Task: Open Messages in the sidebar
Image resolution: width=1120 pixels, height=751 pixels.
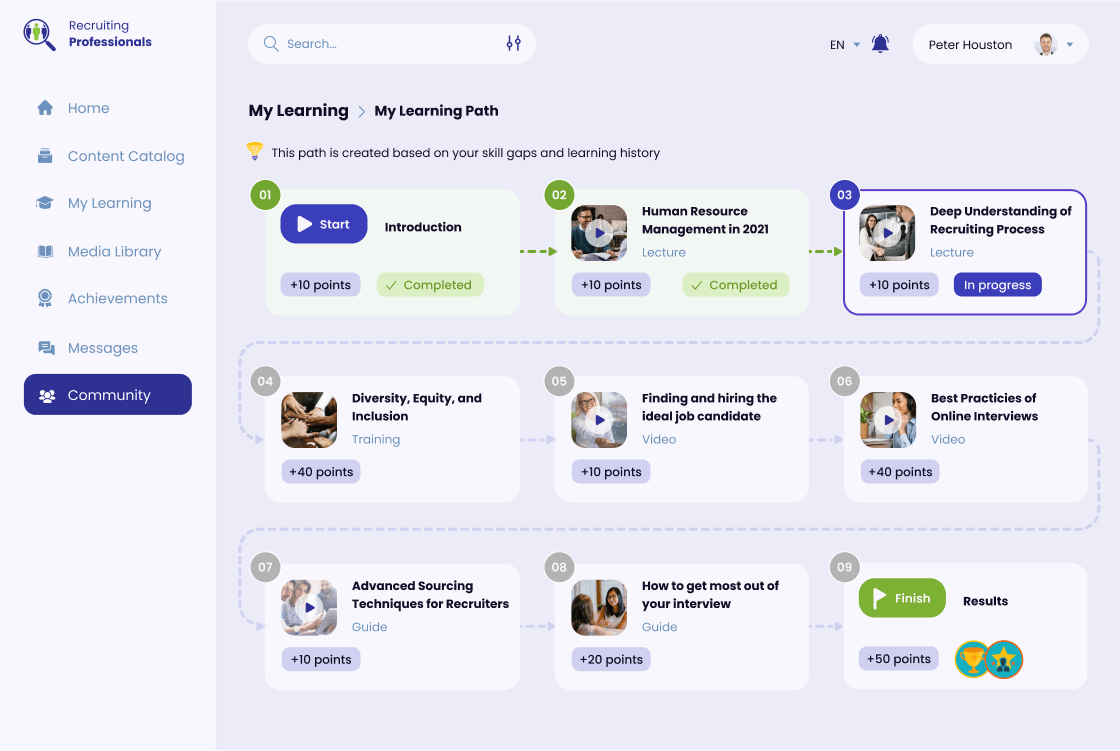Action: pos(102,348)
